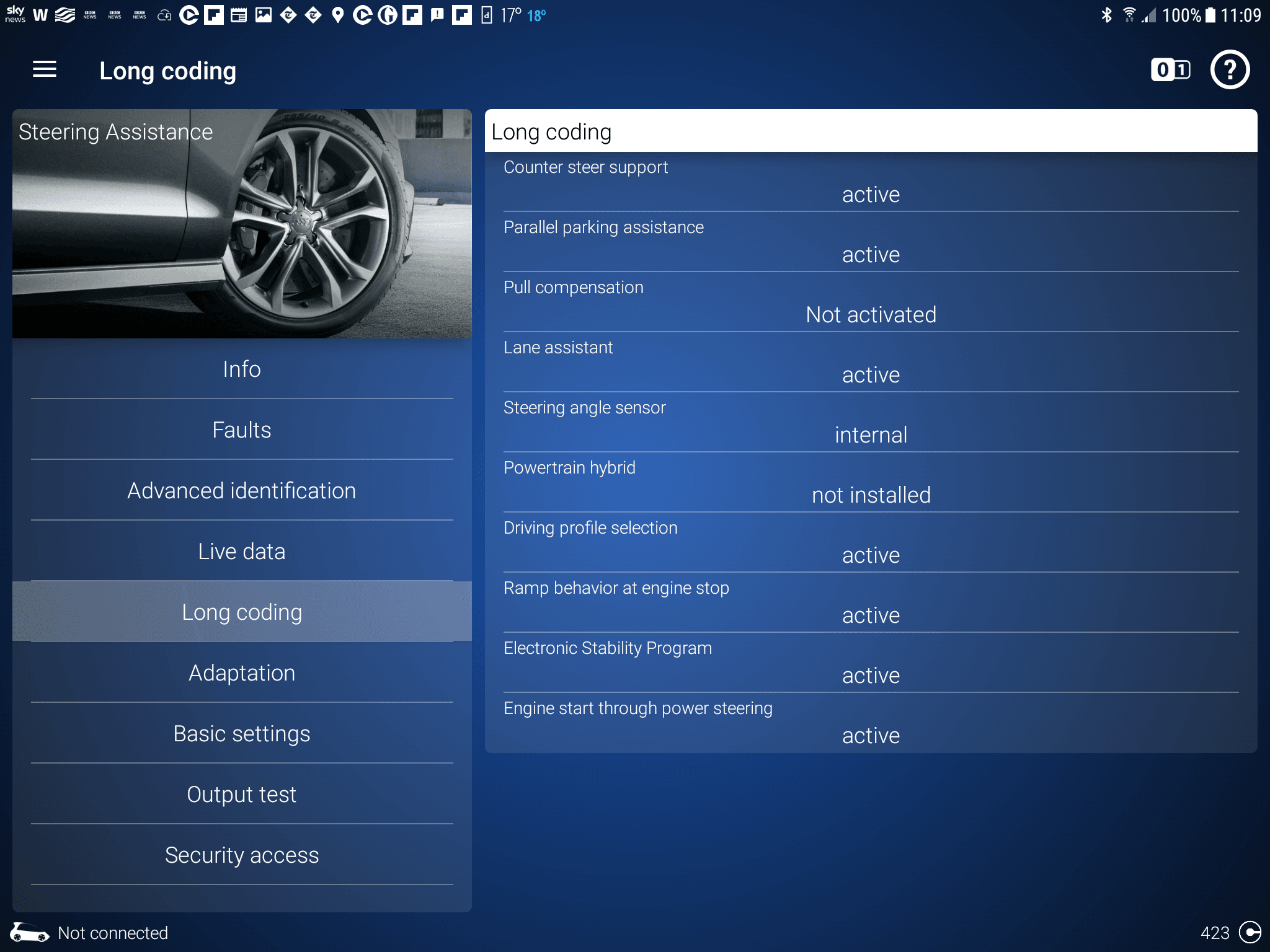Image resolution: width=1270 pixels, height=952 pixels.
Task: Open the hamburger navigation menu
Action: pos(45,69)
